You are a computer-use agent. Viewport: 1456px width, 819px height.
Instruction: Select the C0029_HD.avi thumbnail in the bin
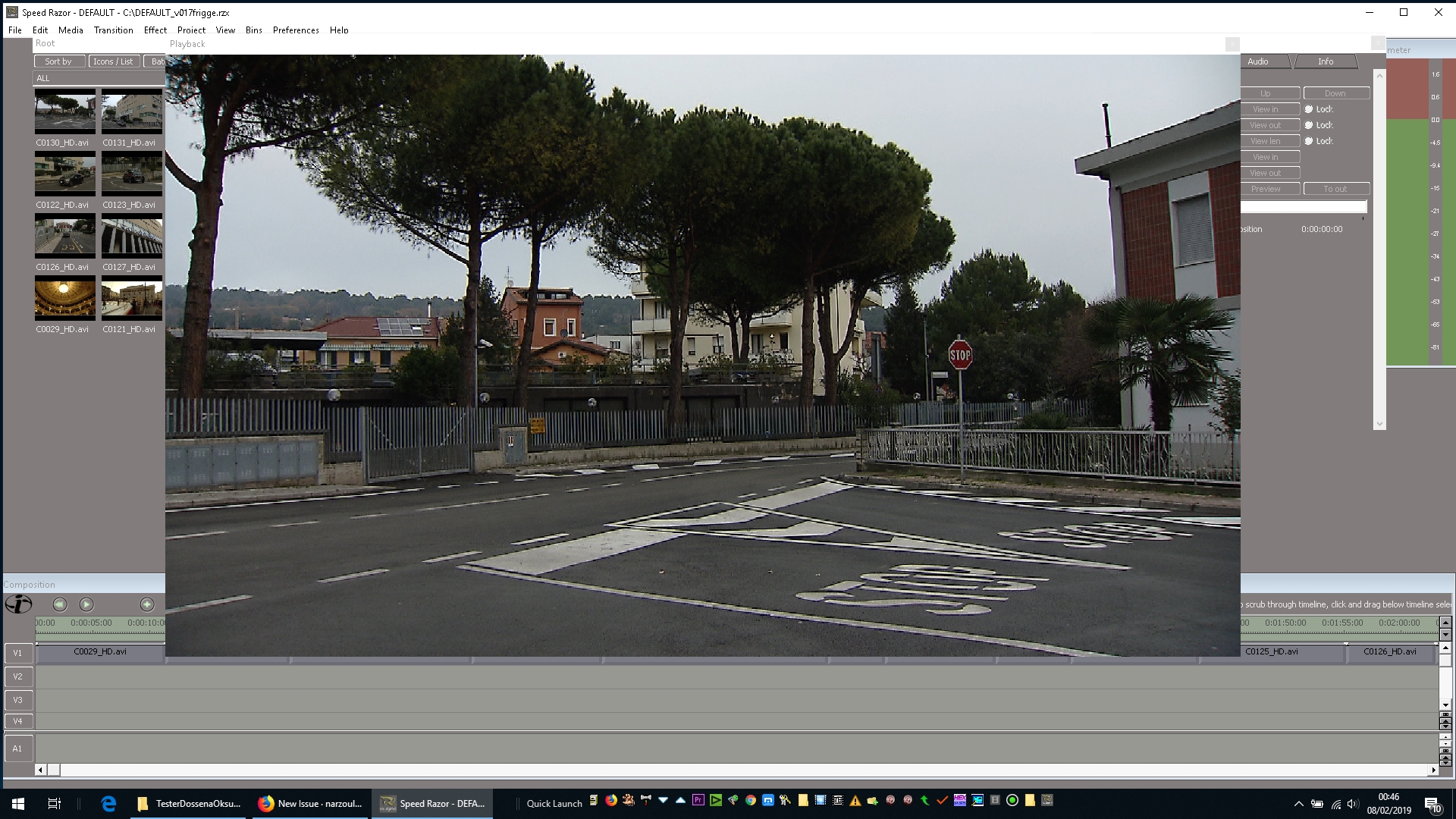click(65, 298)
